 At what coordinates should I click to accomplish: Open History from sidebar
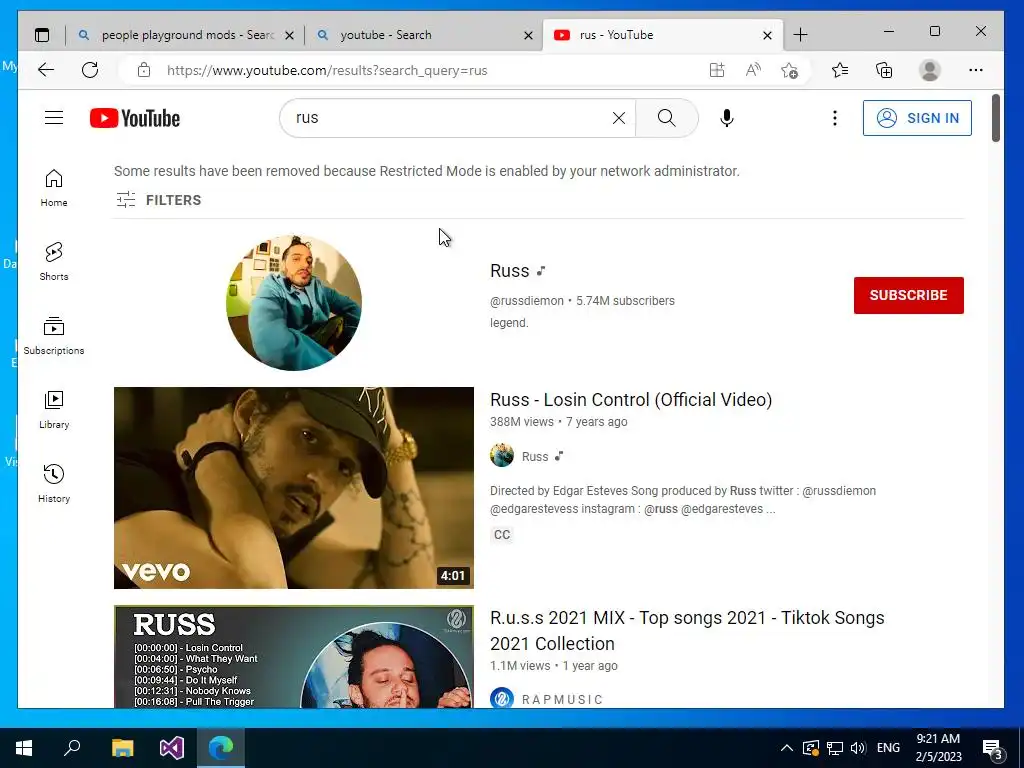click(54, 483)
